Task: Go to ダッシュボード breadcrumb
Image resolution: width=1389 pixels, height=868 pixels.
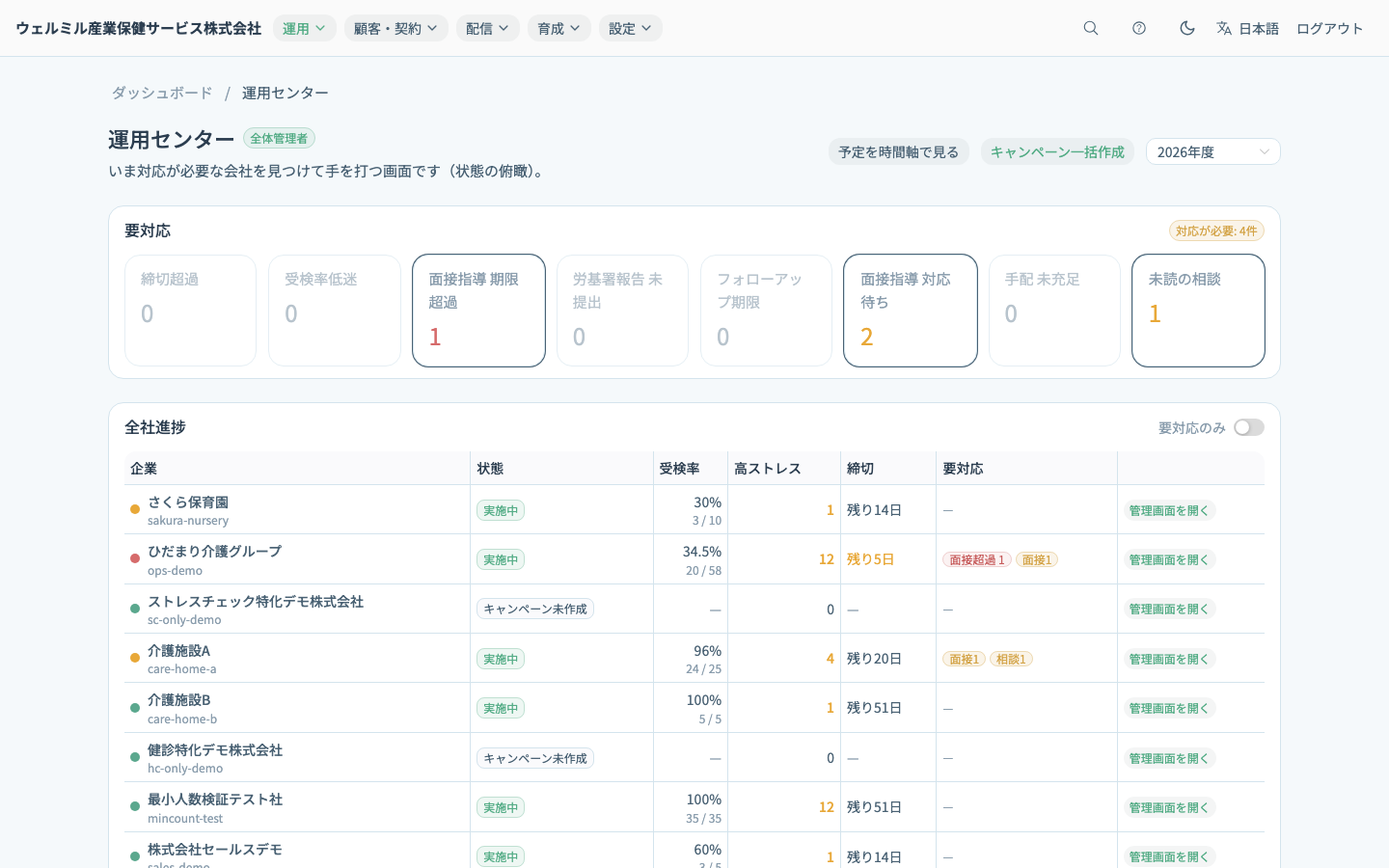Action: (x=162, y=93)
